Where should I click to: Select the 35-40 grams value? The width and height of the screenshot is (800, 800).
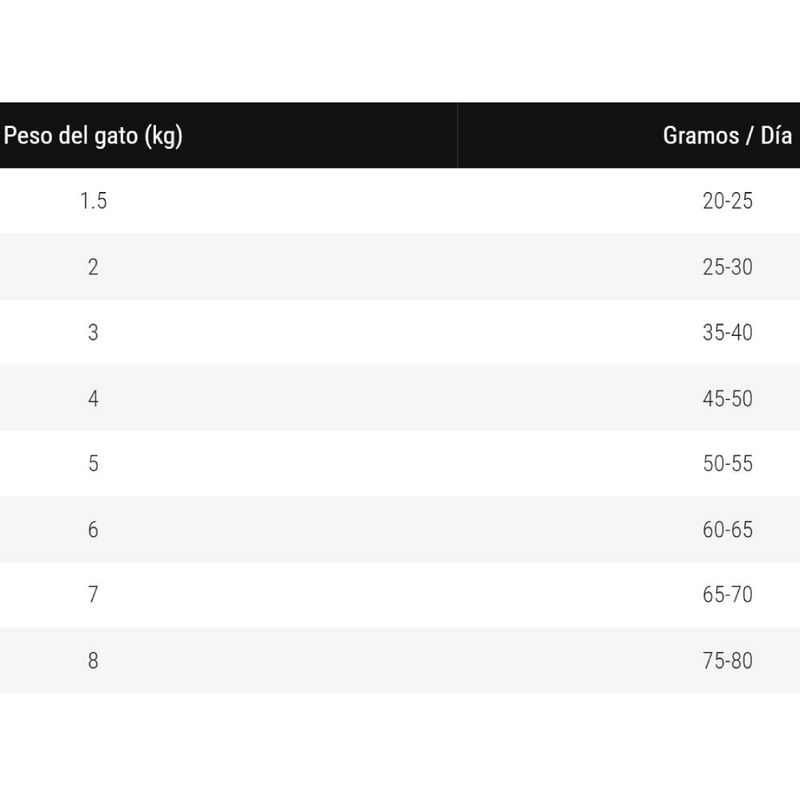click(728, 333)
